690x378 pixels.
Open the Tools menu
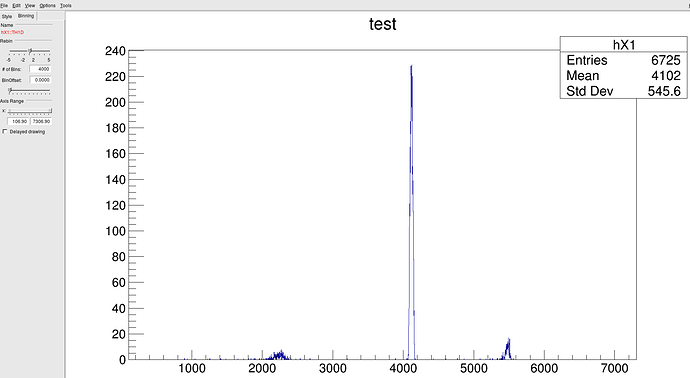click(66, 5)
